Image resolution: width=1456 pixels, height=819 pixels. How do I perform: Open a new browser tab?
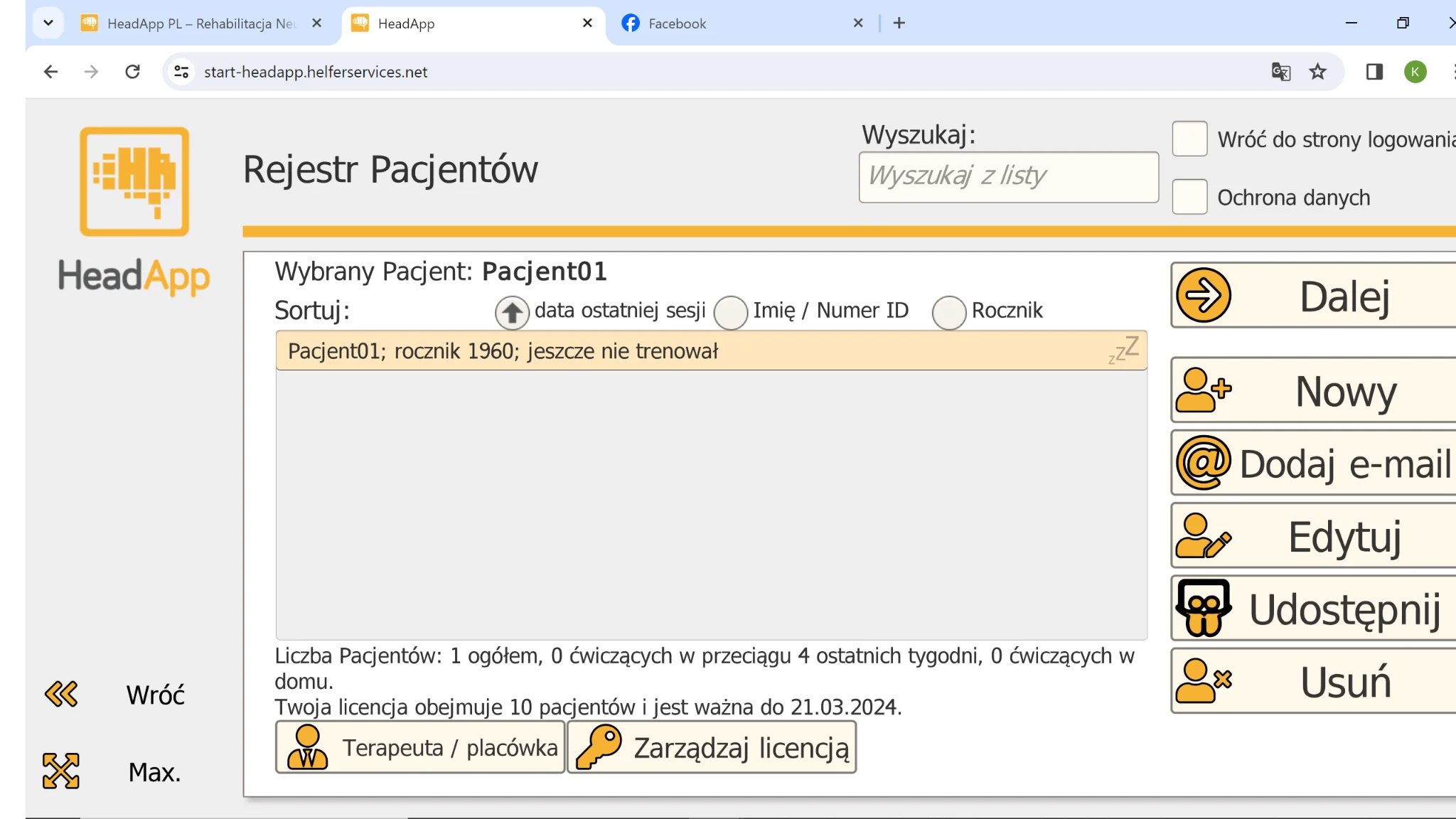(x=899, y=23)
